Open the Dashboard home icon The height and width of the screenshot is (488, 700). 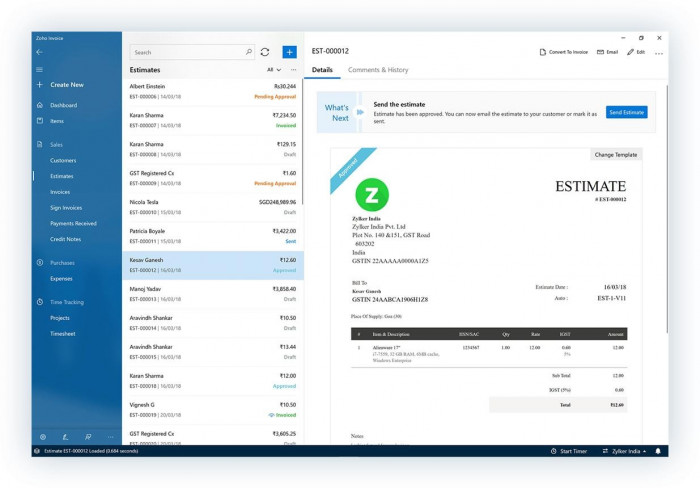(x=40, y=105)
